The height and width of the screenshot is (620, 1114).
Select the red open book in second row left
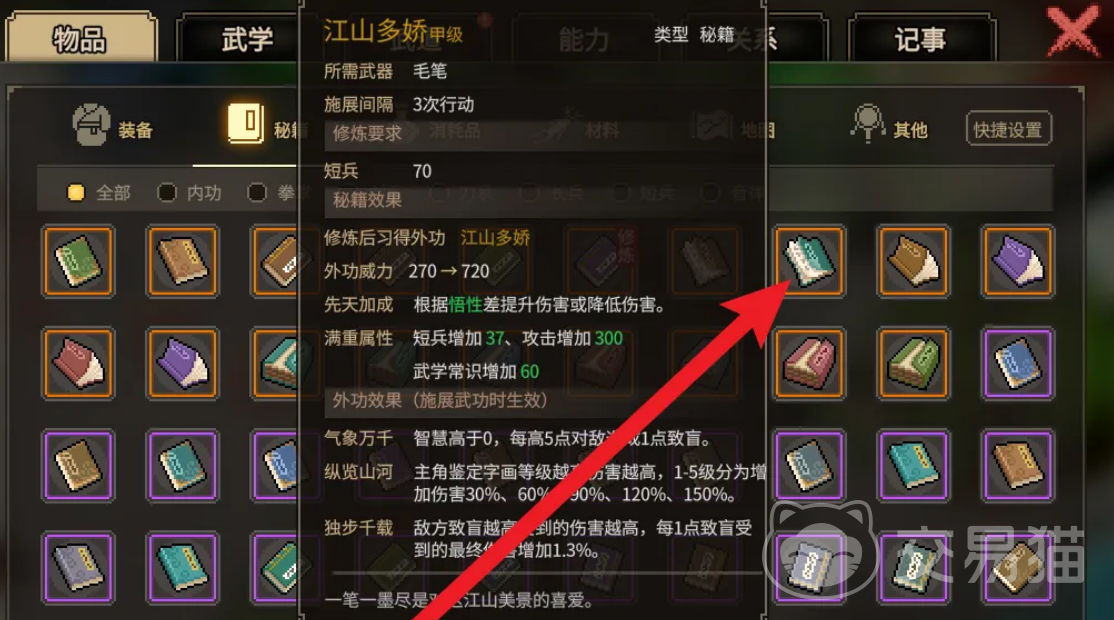tap(78, 363)
